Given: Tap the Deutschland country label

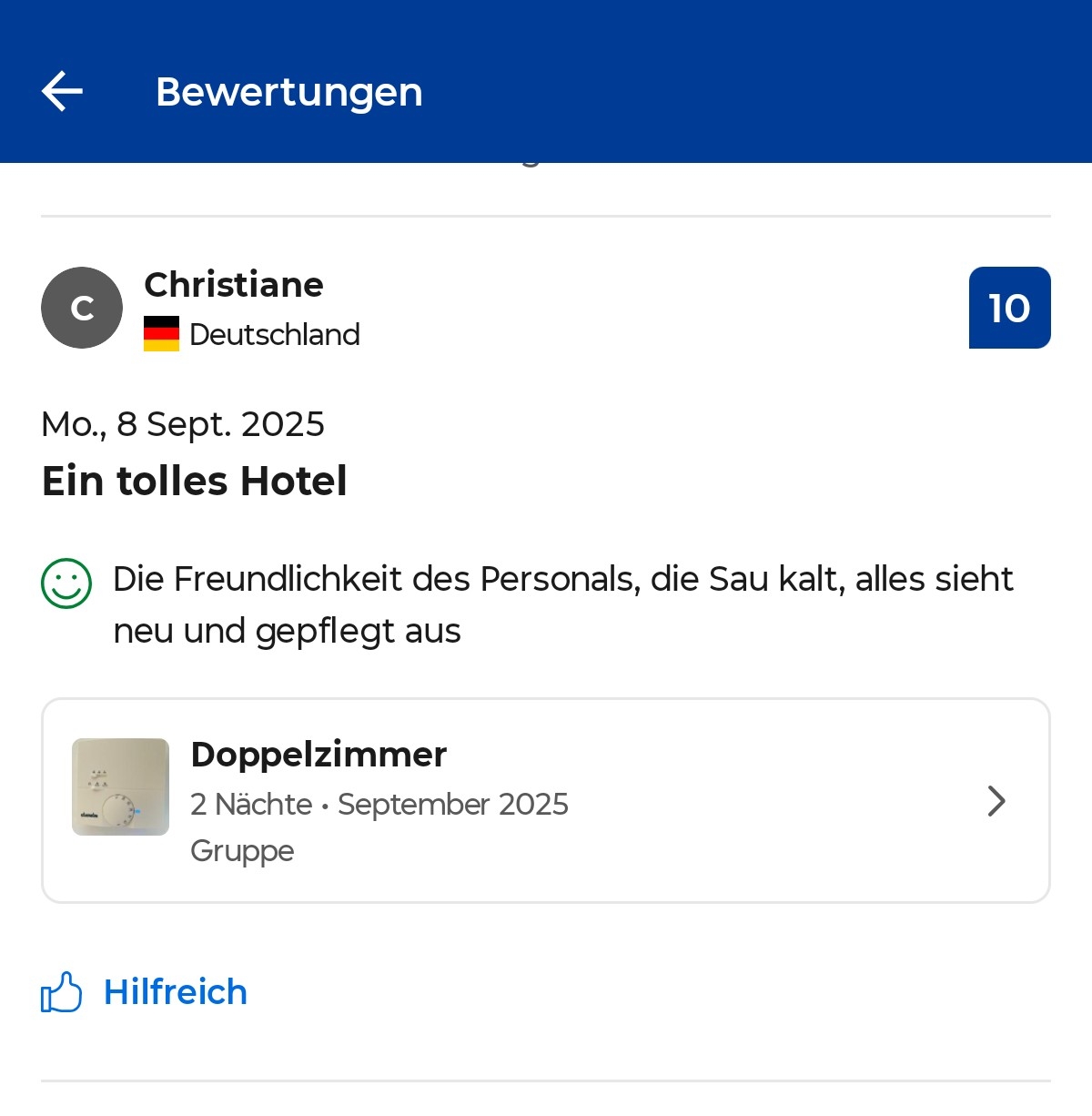Looking at the screenshot, I should click(x=275, y=335).
